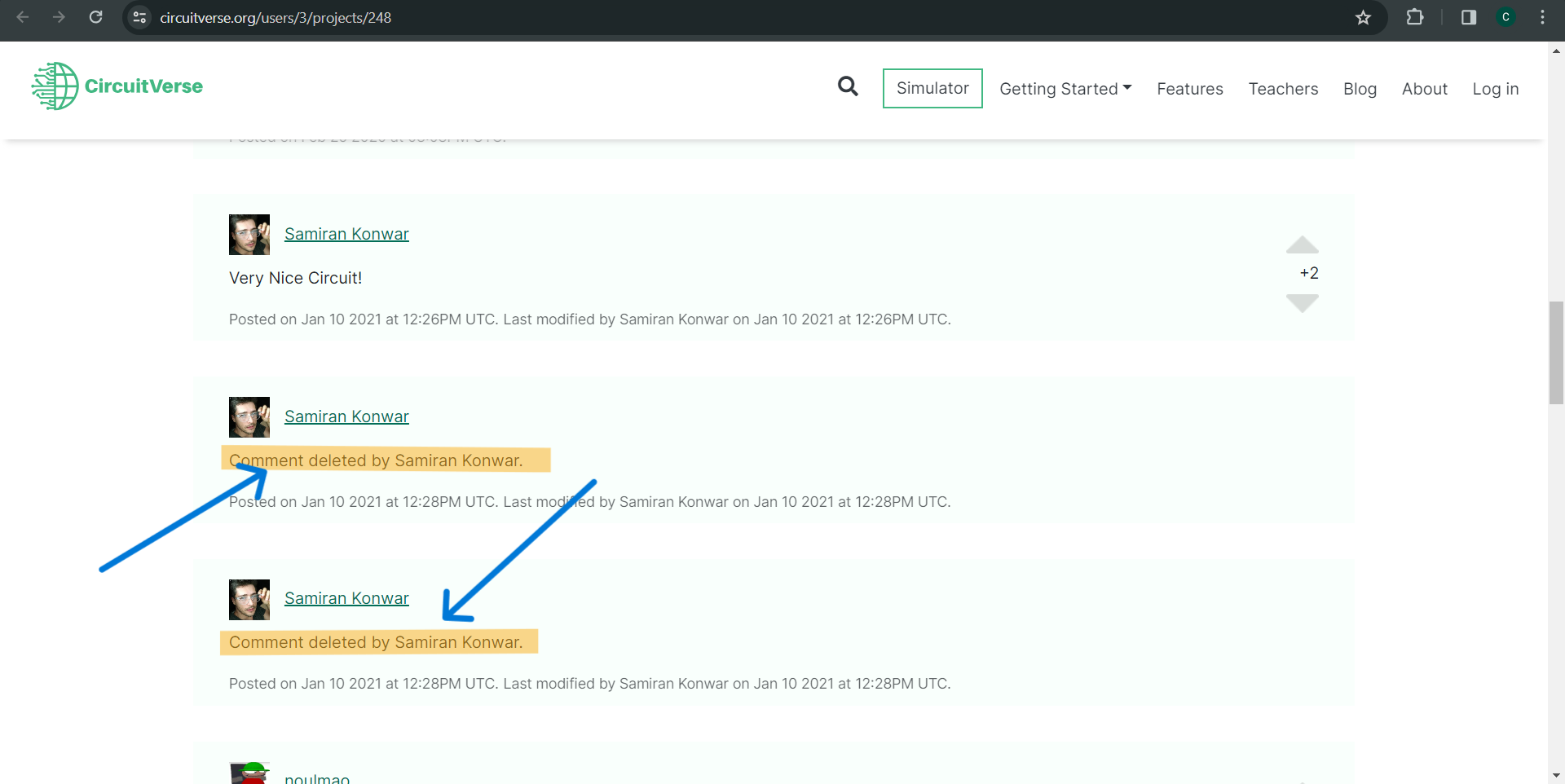Open the Chrome profile avatar icon
Viewport: 1565px width, 784px height.
[1505, 17]
